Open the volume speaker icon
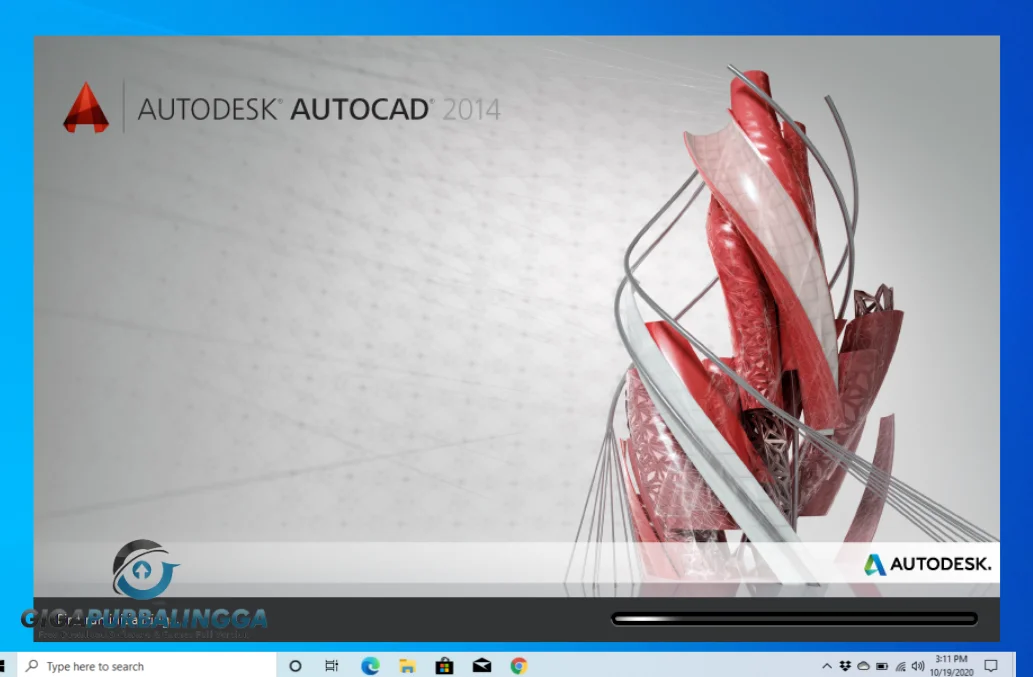1033x677 pixels. click(x=918, y=666)
